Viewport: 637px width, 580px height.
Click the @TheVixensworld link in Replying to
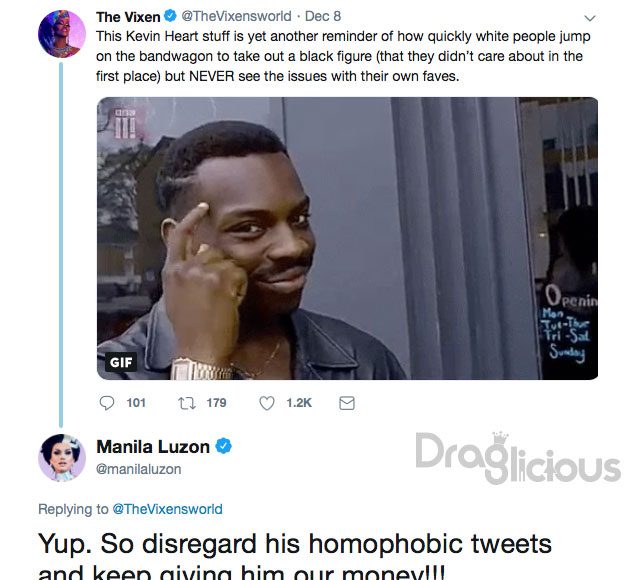[x=167, y=509]
